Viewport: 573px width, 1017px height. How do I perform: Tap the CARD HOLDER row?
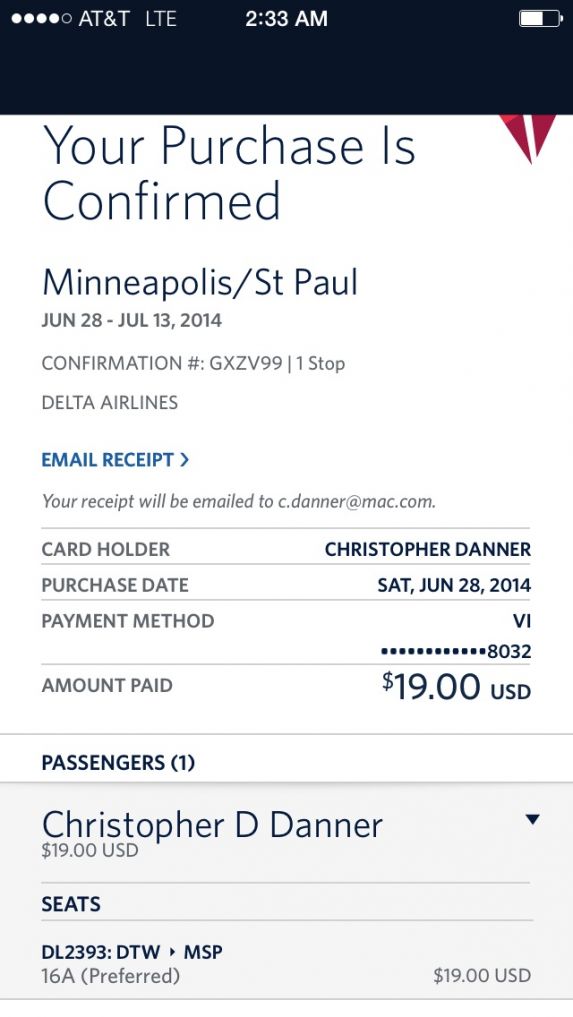tap(286, 549)
